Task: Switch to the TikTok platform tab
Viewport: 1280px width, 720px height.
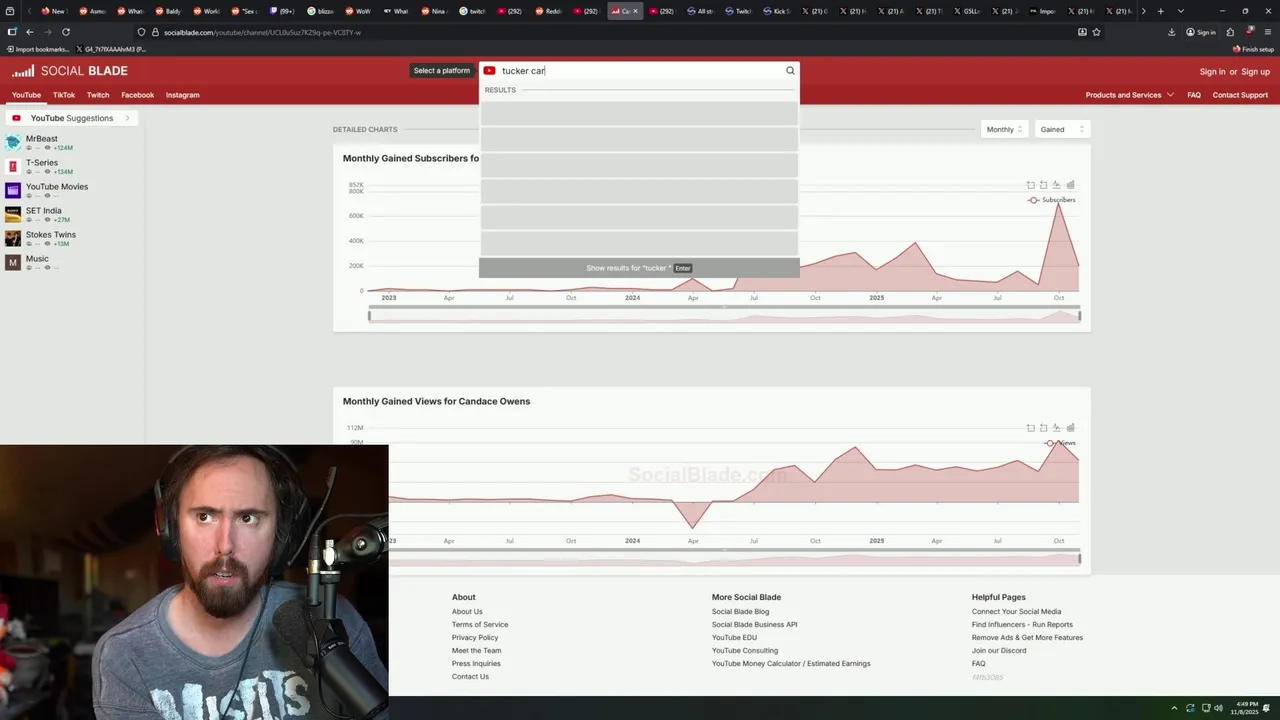Action: point(64,95)
